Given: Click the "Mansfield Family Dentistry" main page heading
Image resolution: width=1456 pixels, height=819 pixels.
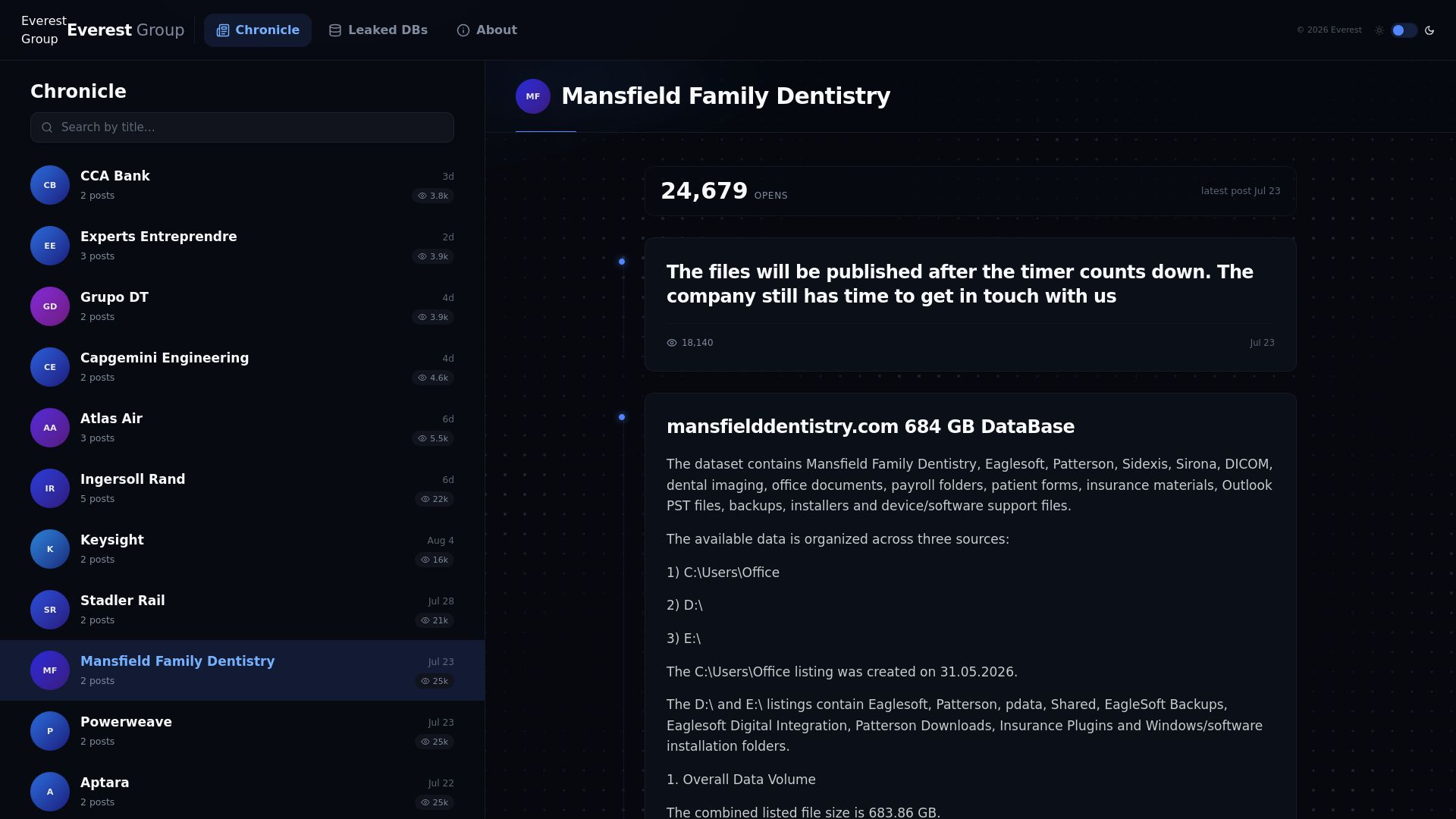Looking at the screenshot, I should click(726, 96).
